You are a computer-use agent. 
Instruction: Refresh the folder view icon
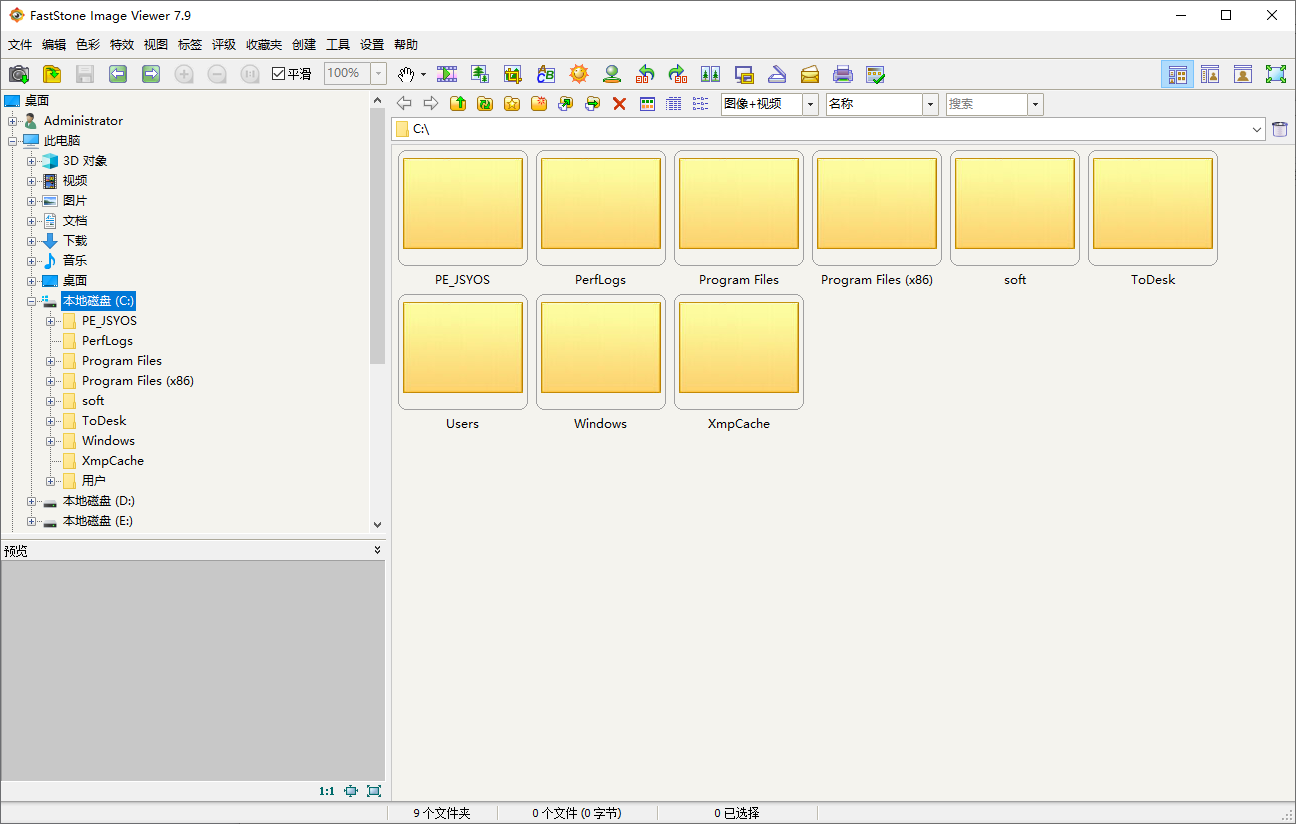click(485, 103)
